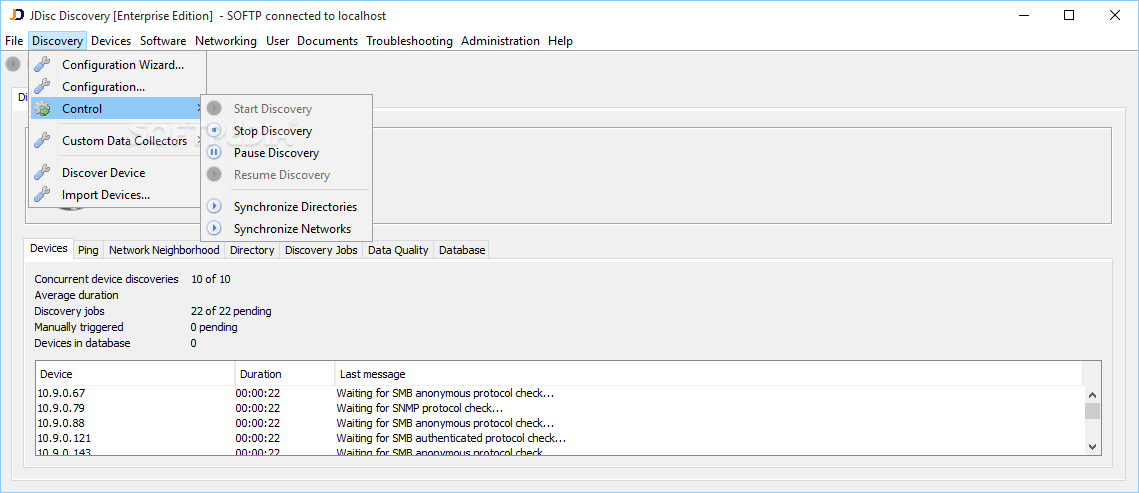Click the grayed Resume Discovery icon
The height and width of the screenshot is (493, 1139).
click(214, 174)
